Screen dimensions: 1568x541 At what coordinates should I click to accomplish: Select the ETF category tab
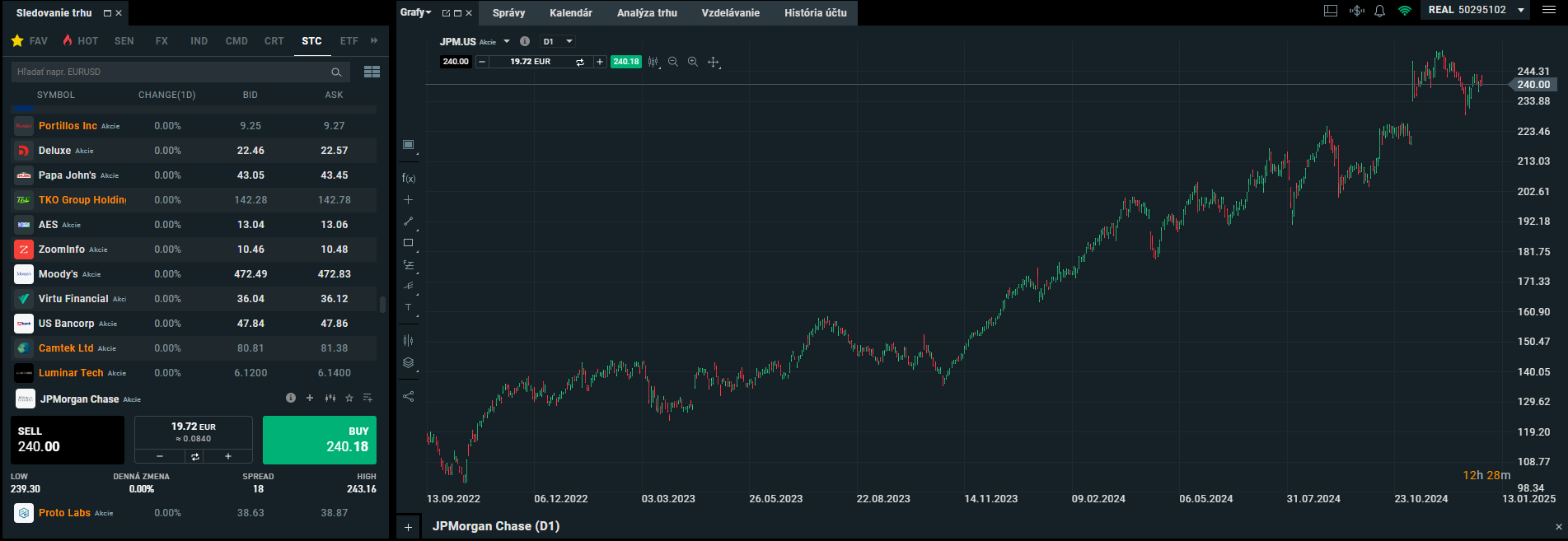click(x=349, y=40)
